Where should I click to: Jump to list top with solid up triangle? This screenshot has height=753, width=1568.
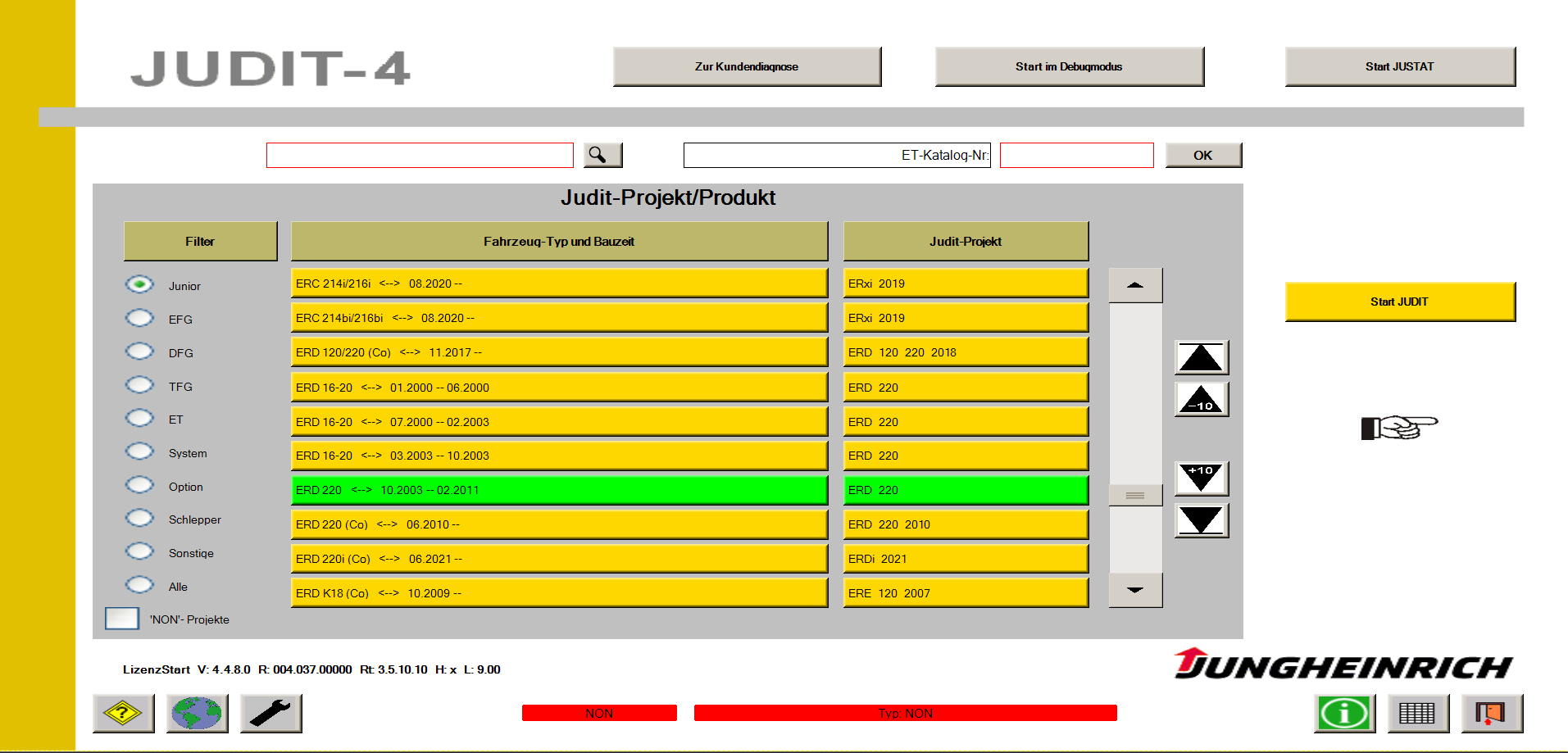1201,358
